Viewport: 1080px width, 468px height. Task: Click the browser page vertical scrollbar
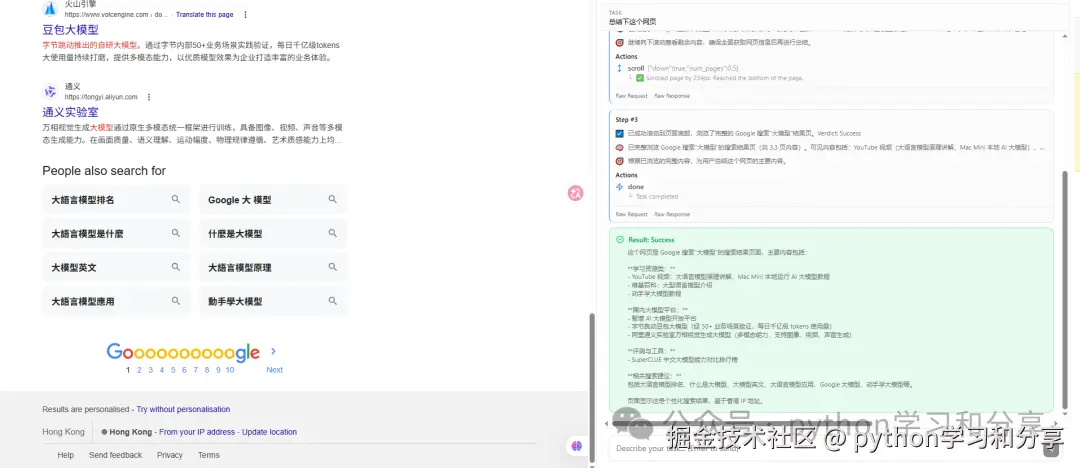click(x=590, y=389)
